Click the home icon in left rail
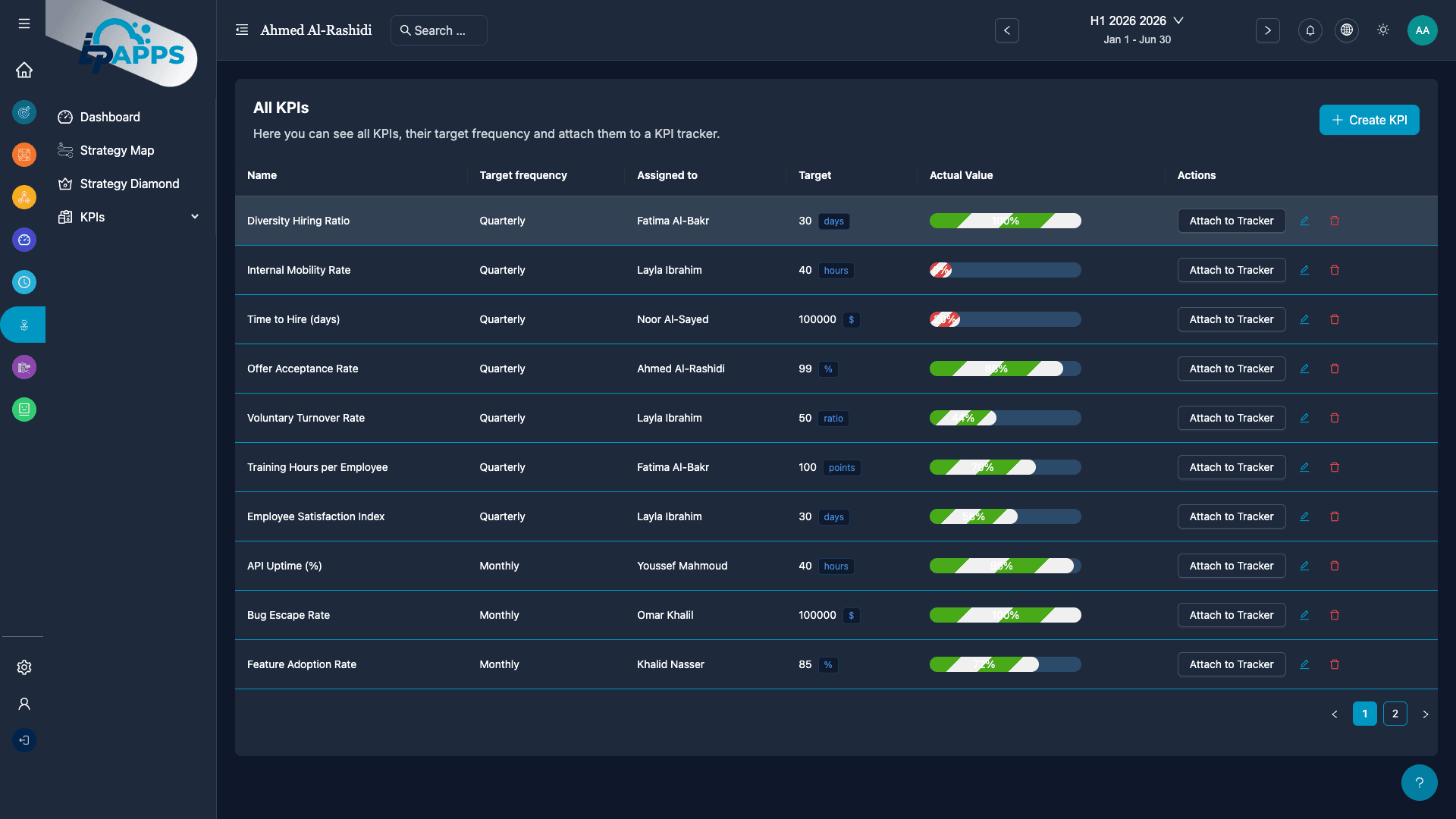This screenshot has height=819, width=1456. pyautogui.click(x=24, y=71)
